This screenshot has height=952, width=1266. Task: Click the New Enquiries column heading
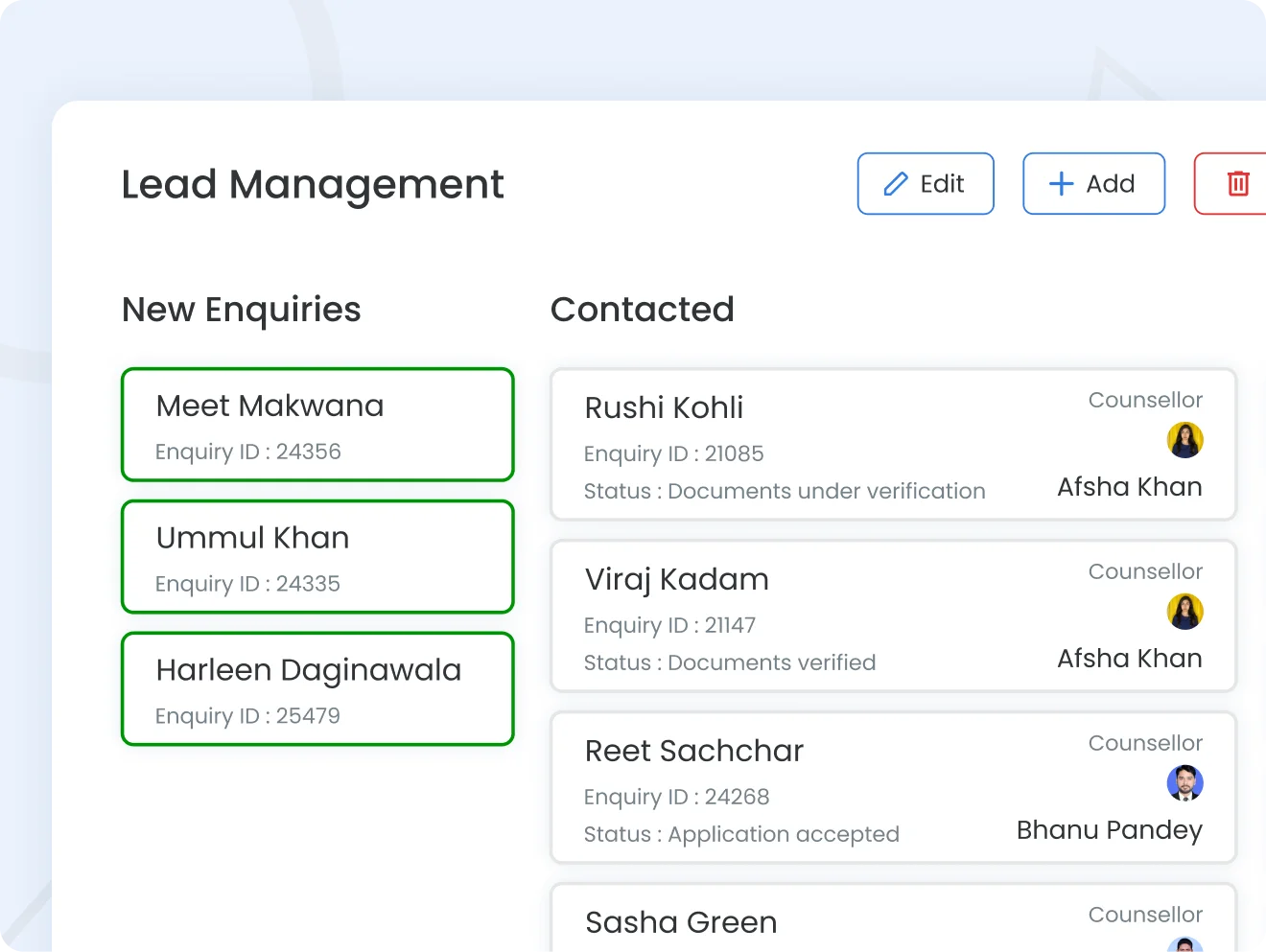(242, 310)
